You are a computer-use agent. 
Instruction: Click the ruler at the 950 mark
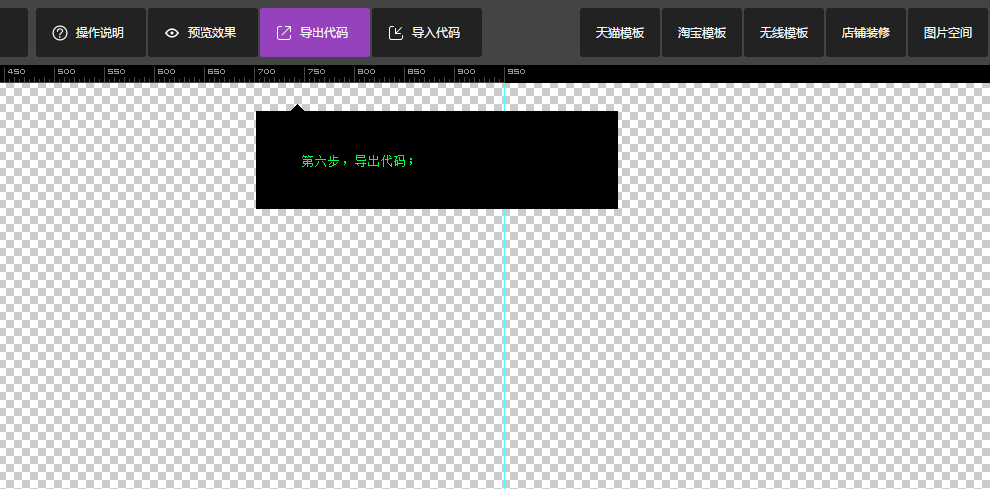click(516, 72)
